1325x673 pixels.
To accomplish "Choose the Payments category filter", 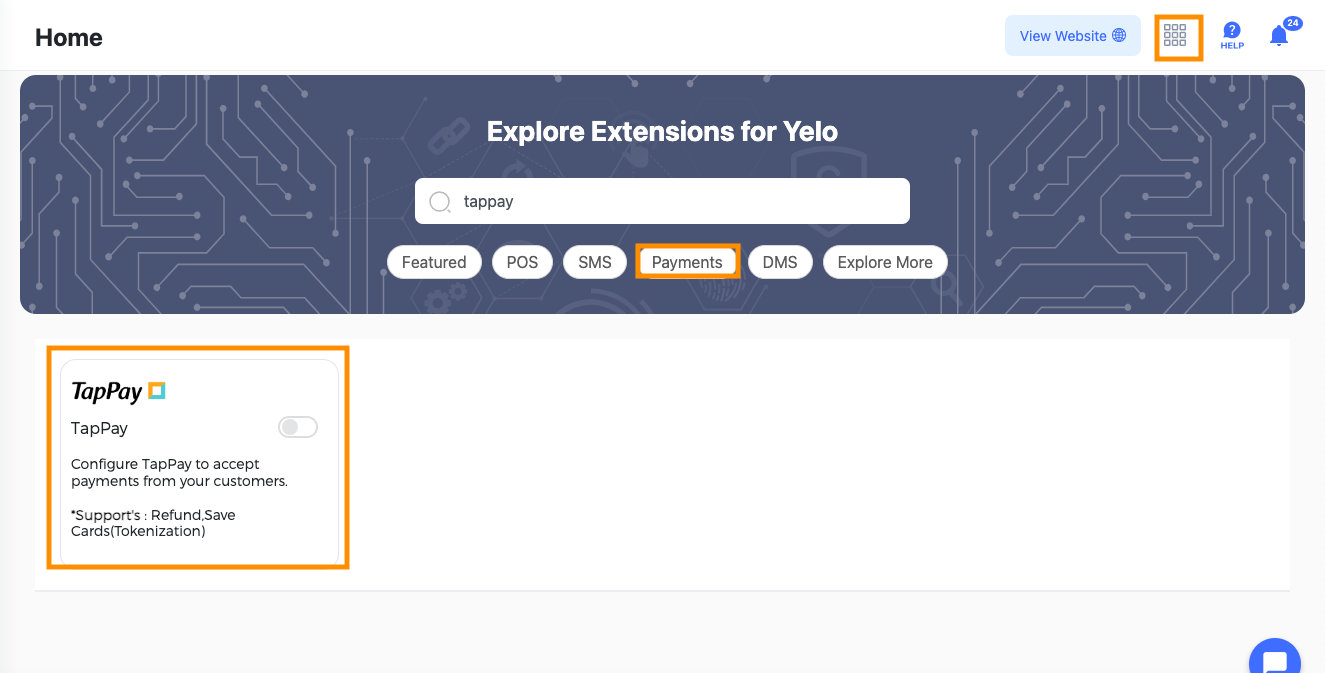I will pyautogui.click(x=687, y=262).
